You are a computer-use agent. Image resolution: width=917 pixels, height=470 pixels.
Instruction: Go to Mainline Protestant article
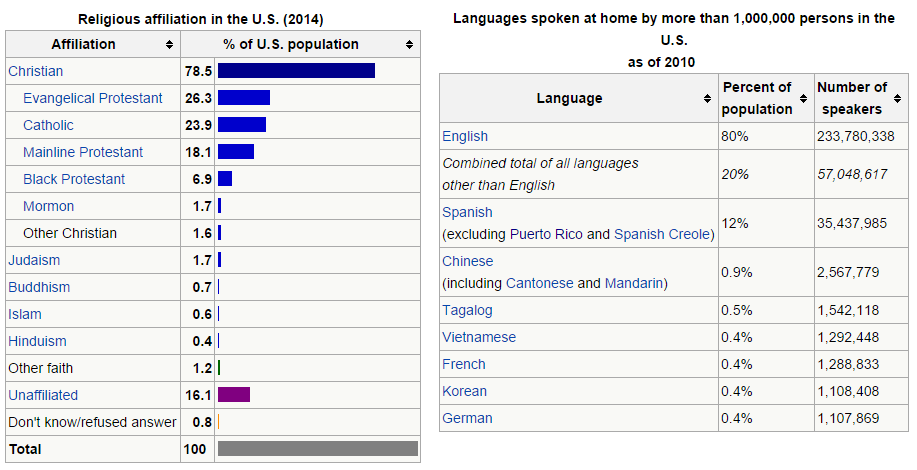tap(83, 152)
